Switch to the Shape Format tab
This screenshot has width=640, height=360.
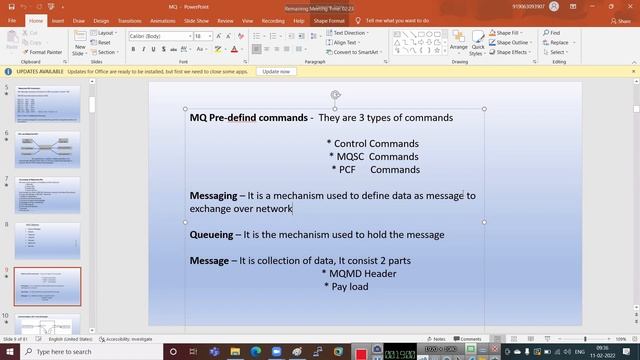[x=329, y=20]
